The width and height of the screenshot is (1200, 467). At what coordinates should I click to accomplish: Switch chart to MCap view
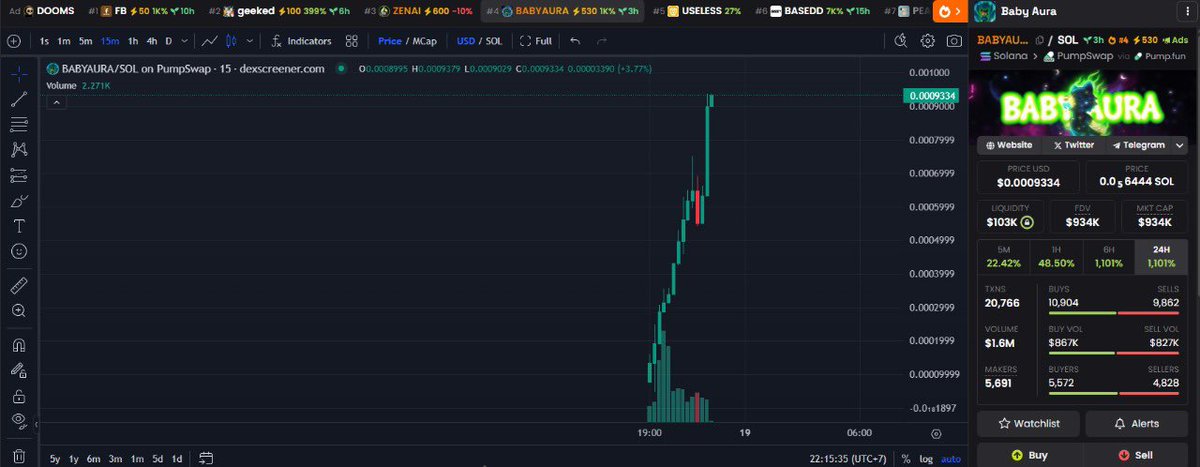425,41
